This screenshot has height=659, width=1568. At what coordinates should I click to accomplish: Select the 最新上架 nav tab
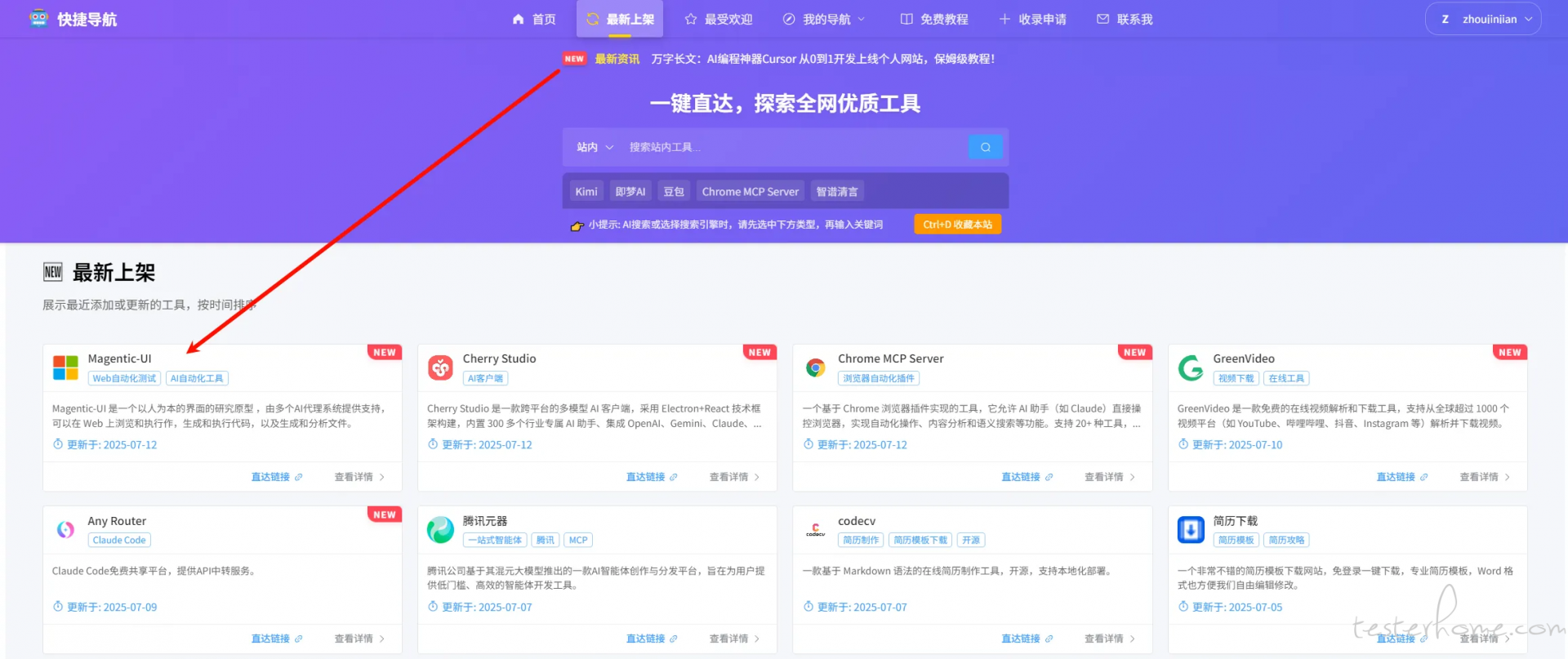click(x=620, y=19)
